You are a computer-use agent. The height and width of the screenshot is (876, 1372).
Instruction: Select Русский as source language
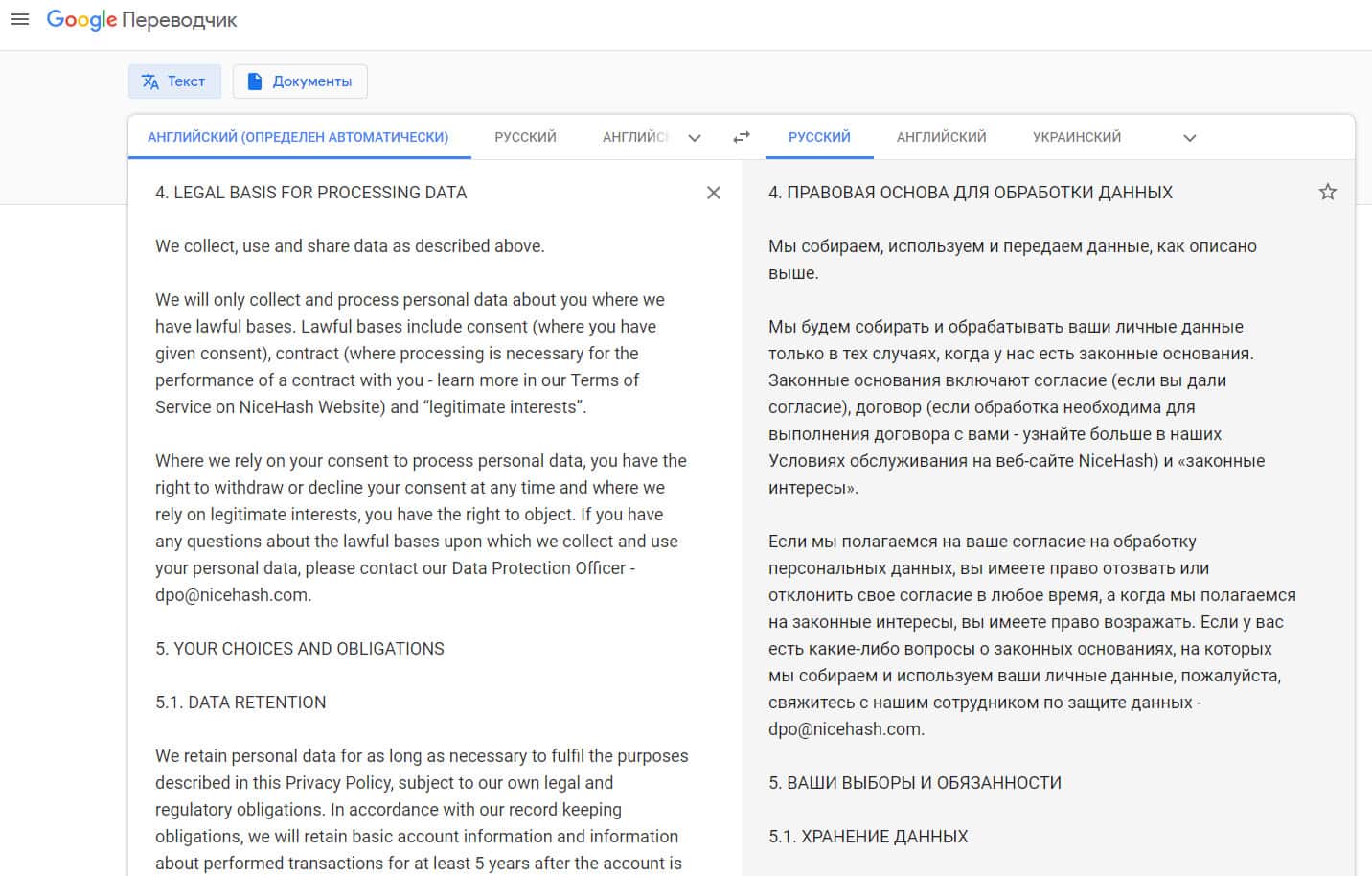pos(525,137)
